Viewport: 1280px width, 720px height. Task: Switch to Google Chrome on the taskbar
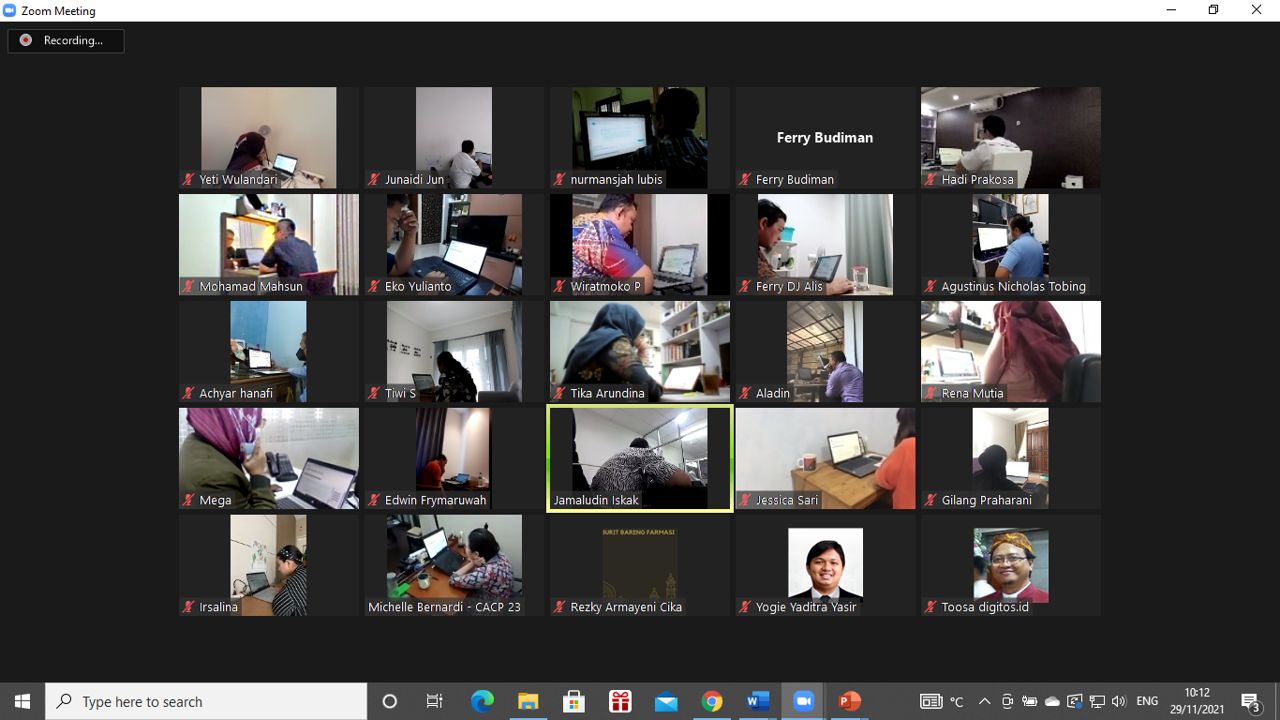712,701
